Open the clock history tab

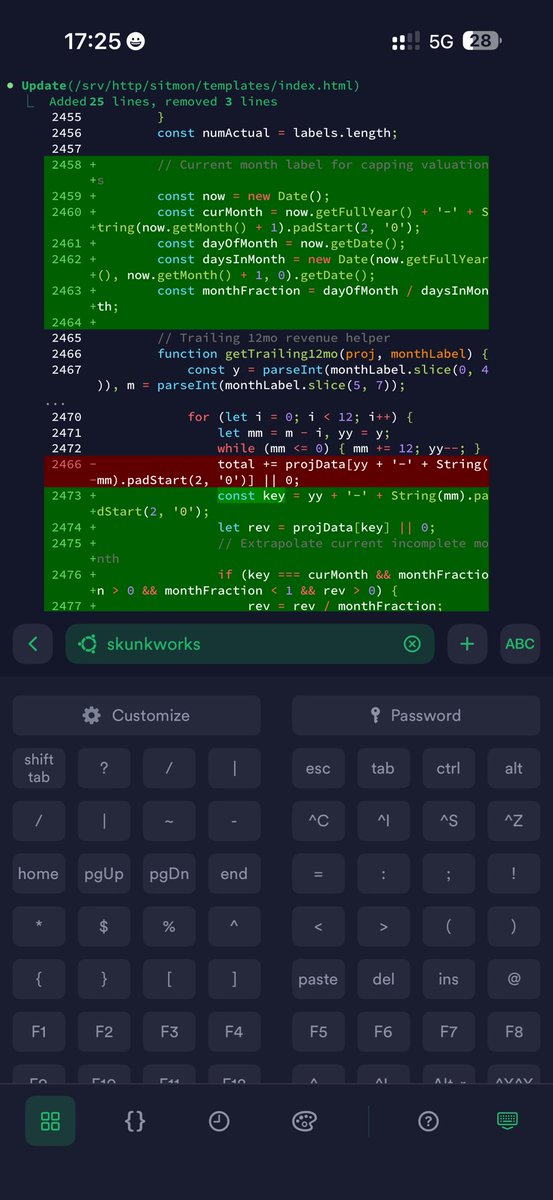(x=219, y=1121)
